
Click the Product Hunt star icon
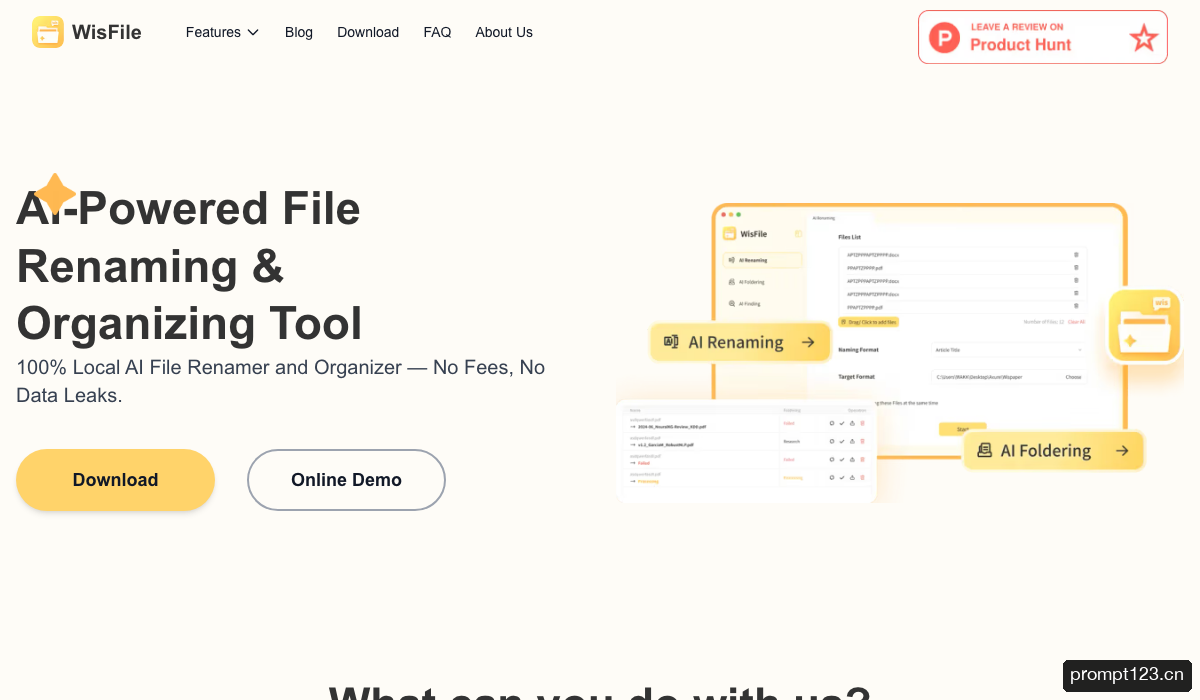click(1143, 38)
